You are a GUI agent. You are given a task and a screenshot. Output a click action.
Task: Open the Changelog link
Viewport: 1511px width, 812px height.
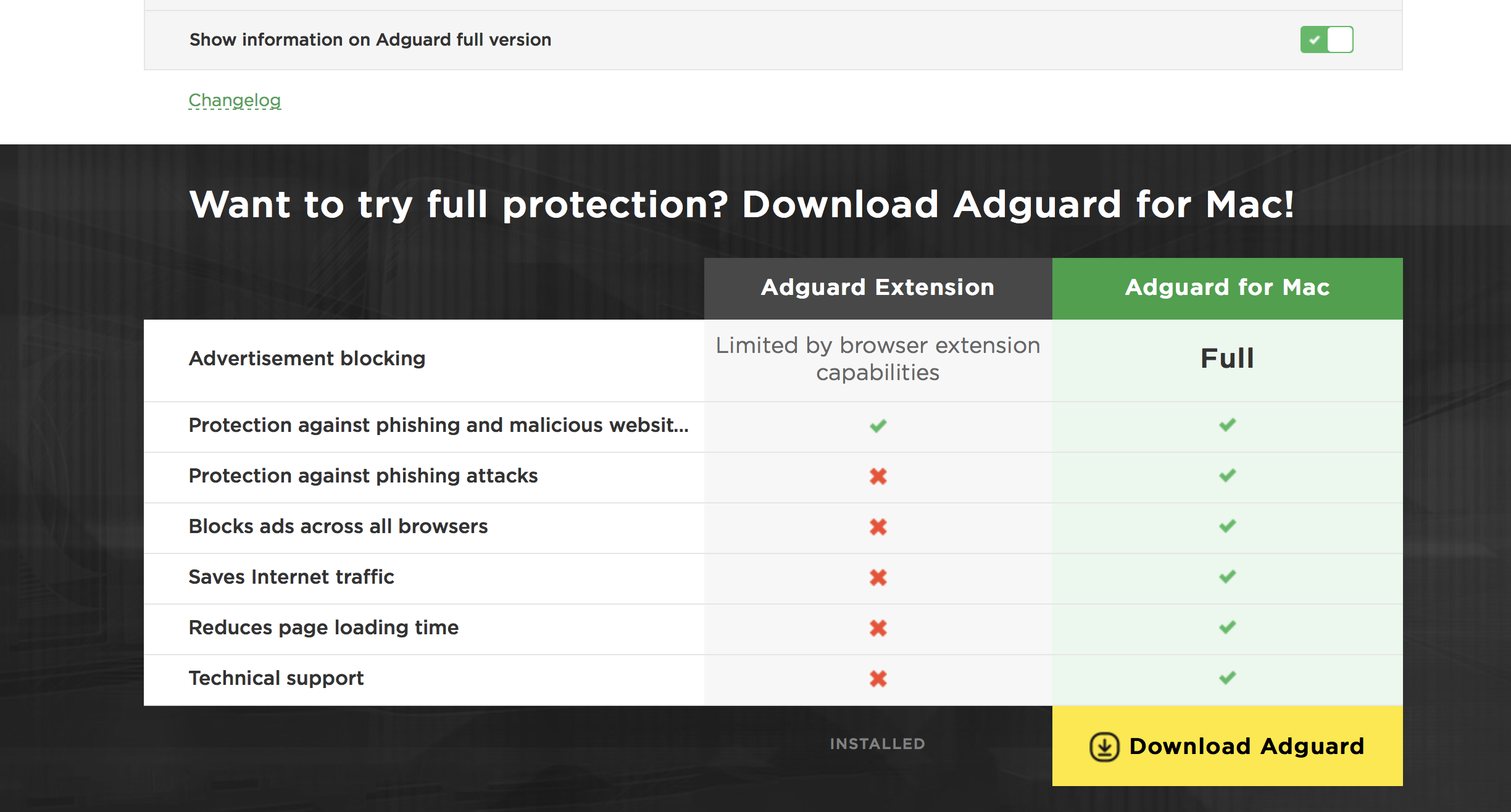click(x=235, y=100)
